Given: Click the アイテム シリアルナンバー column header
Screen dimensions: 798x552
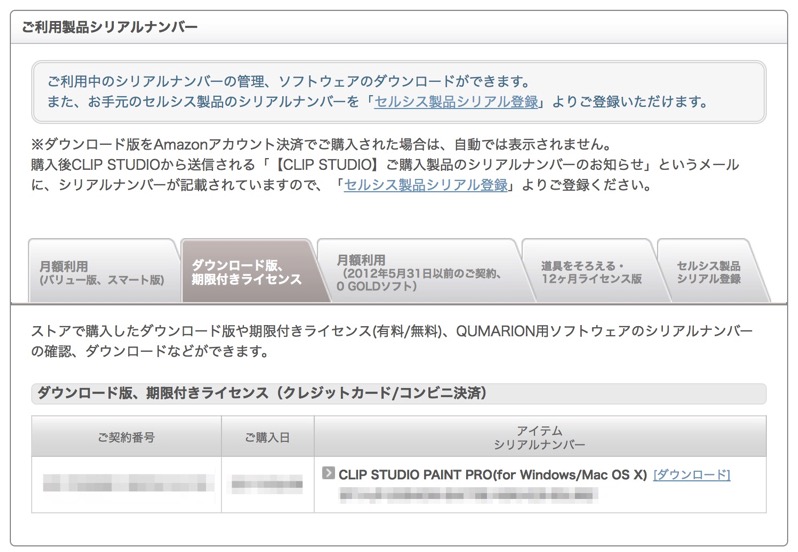Looking at the screenshot, I should click(x=540, y=437).
